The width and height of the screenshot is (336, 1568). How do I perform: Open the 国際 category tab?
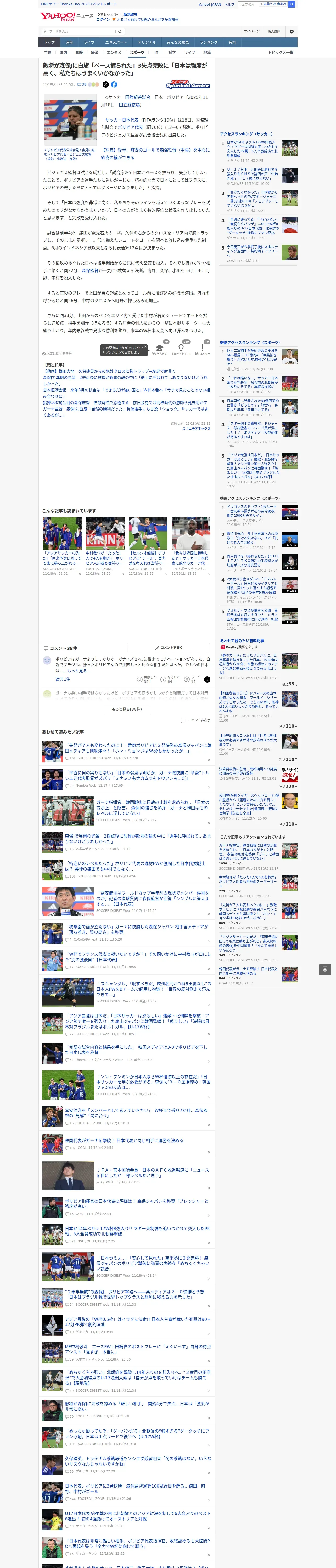pyautogui.click(x=79, y=52)
